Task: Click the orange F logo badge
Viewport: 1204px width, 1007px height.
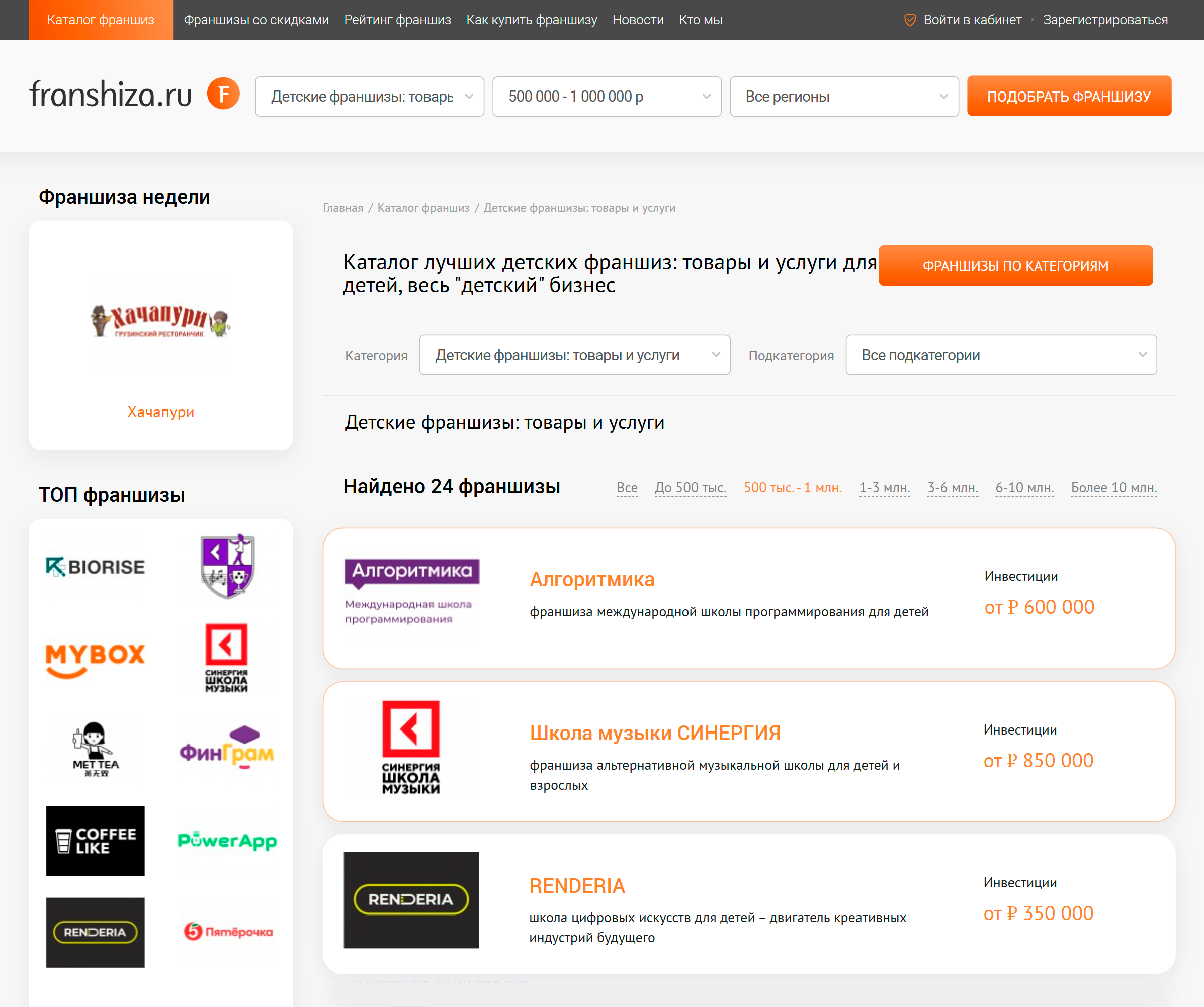Action: (223, 94)
